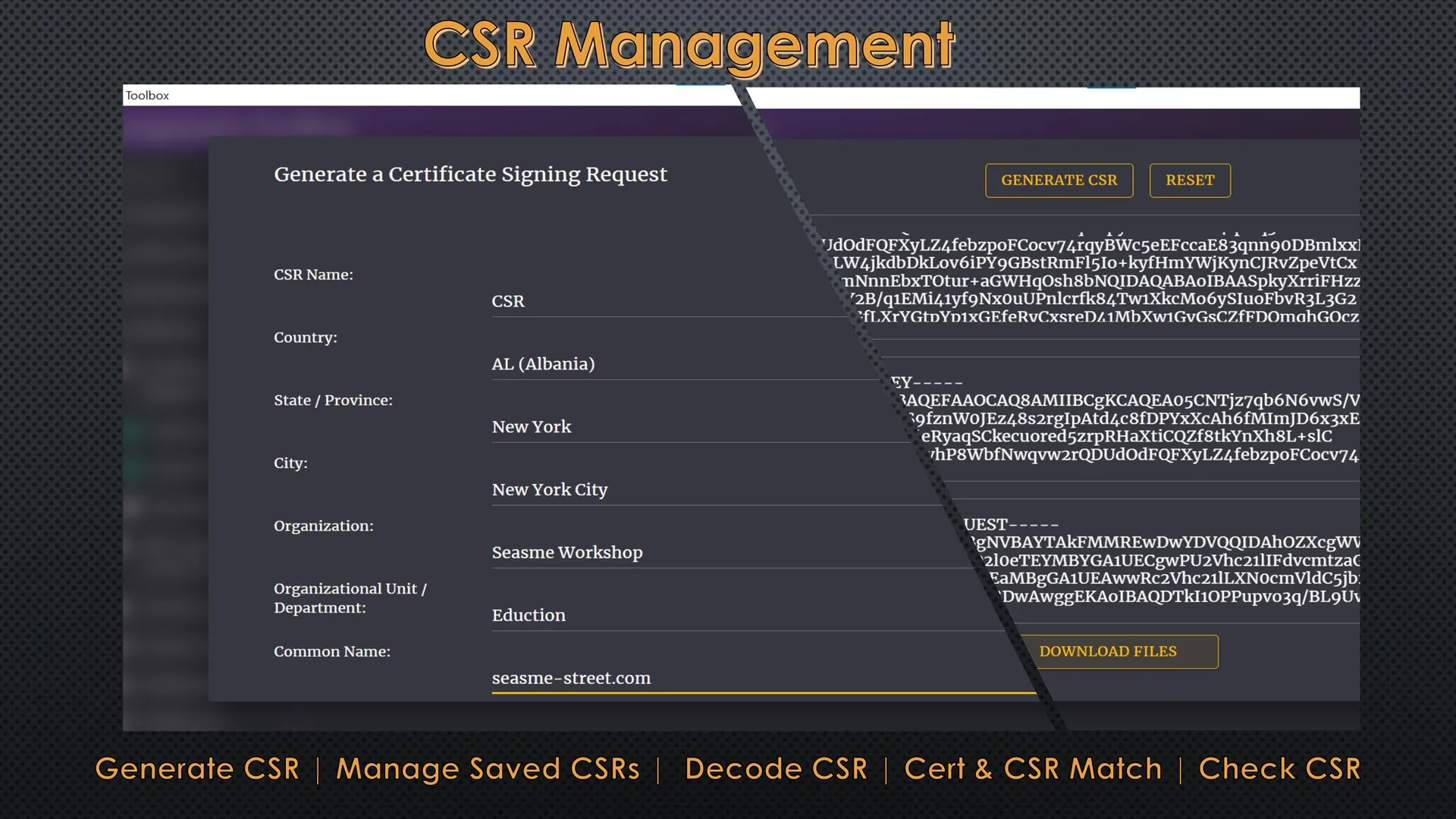Click the RESET button
Image resolution: width=1456 pixels, height=819 pixels.
(x=1190, y=180)
